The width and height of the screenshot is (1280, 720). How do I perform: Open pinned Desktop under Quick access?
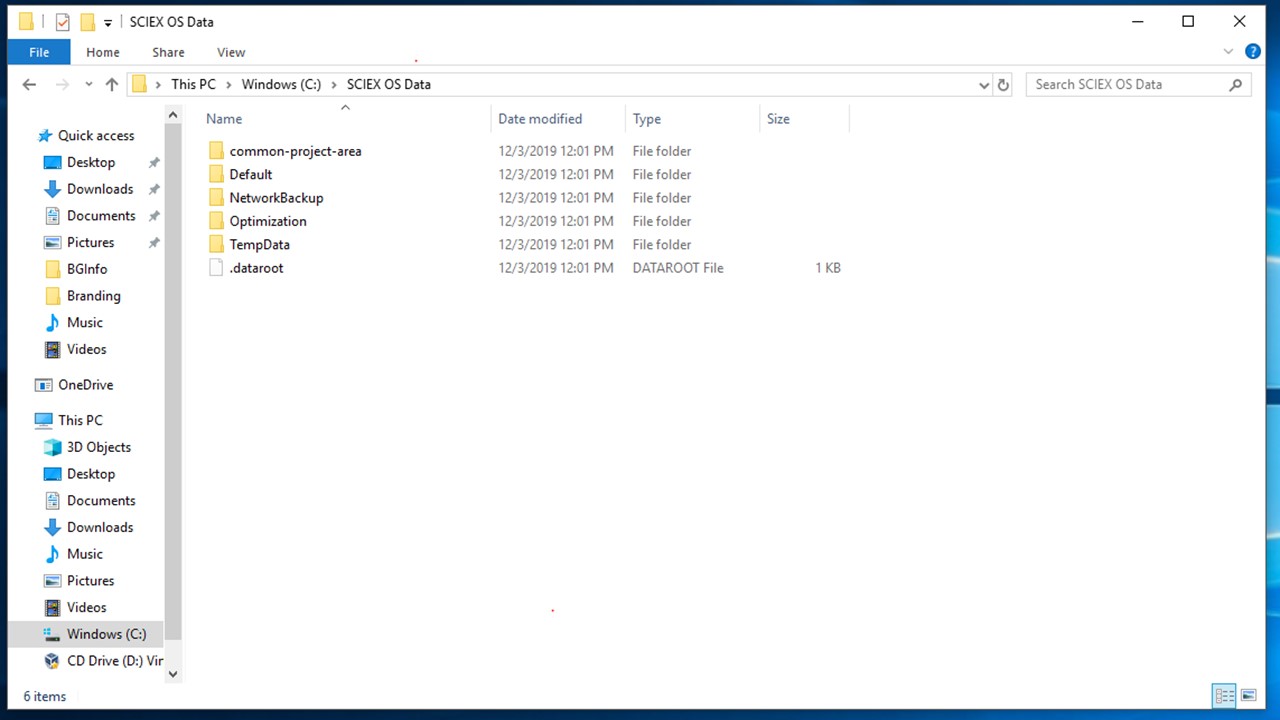click(x=91, y=162)
